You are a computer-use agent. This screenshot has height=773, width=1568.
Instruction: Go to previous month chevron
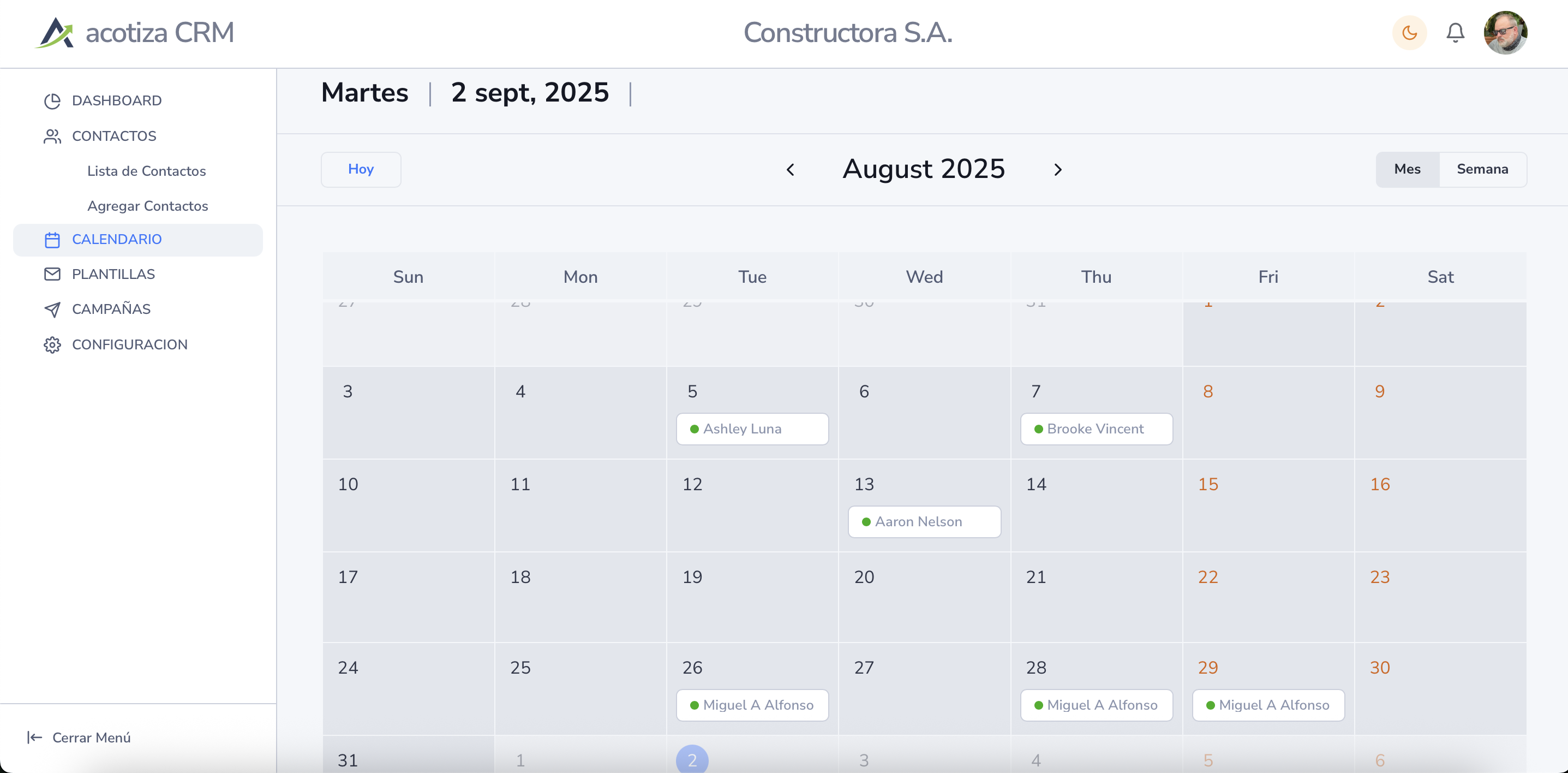(790, 170)
